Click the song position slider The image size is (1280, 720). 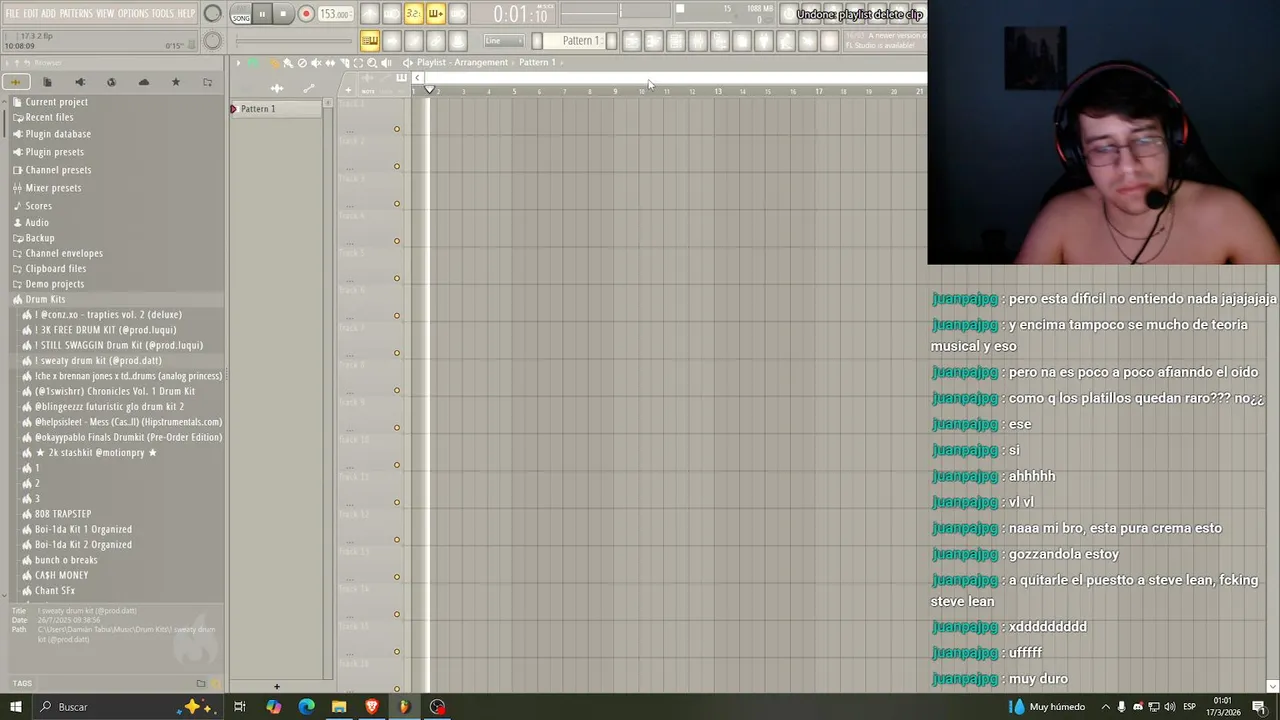[292, 41]
